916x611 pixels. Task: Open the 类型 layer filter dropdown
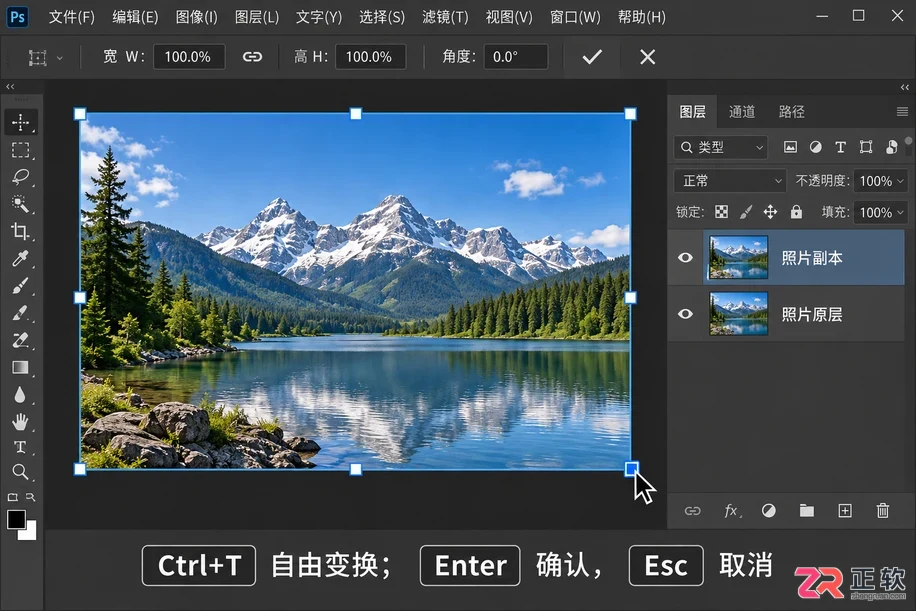click(x=720, y=147)
